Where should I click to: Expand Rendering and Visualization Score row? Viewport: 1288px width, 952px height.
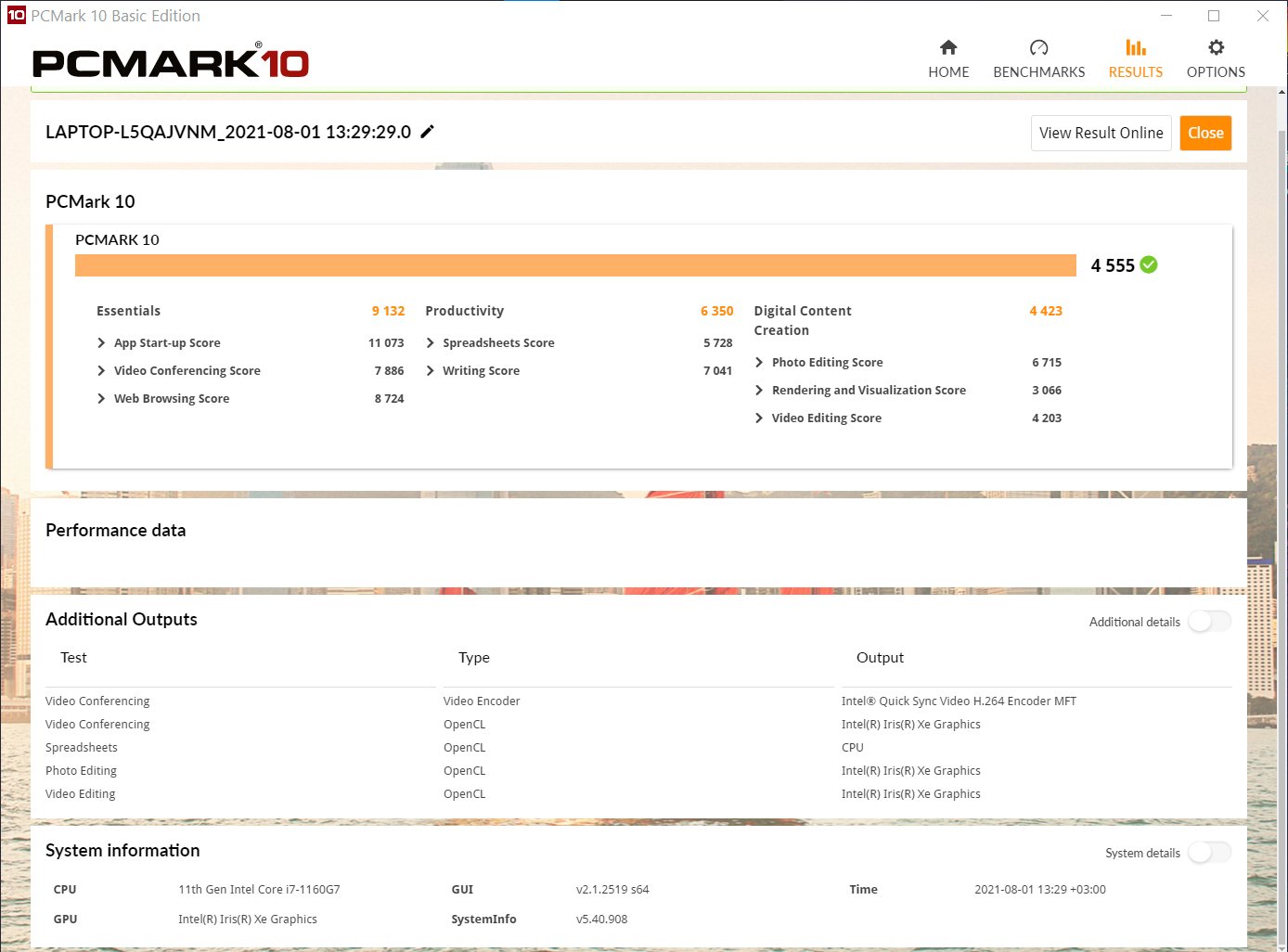click(x=759, y=391)
